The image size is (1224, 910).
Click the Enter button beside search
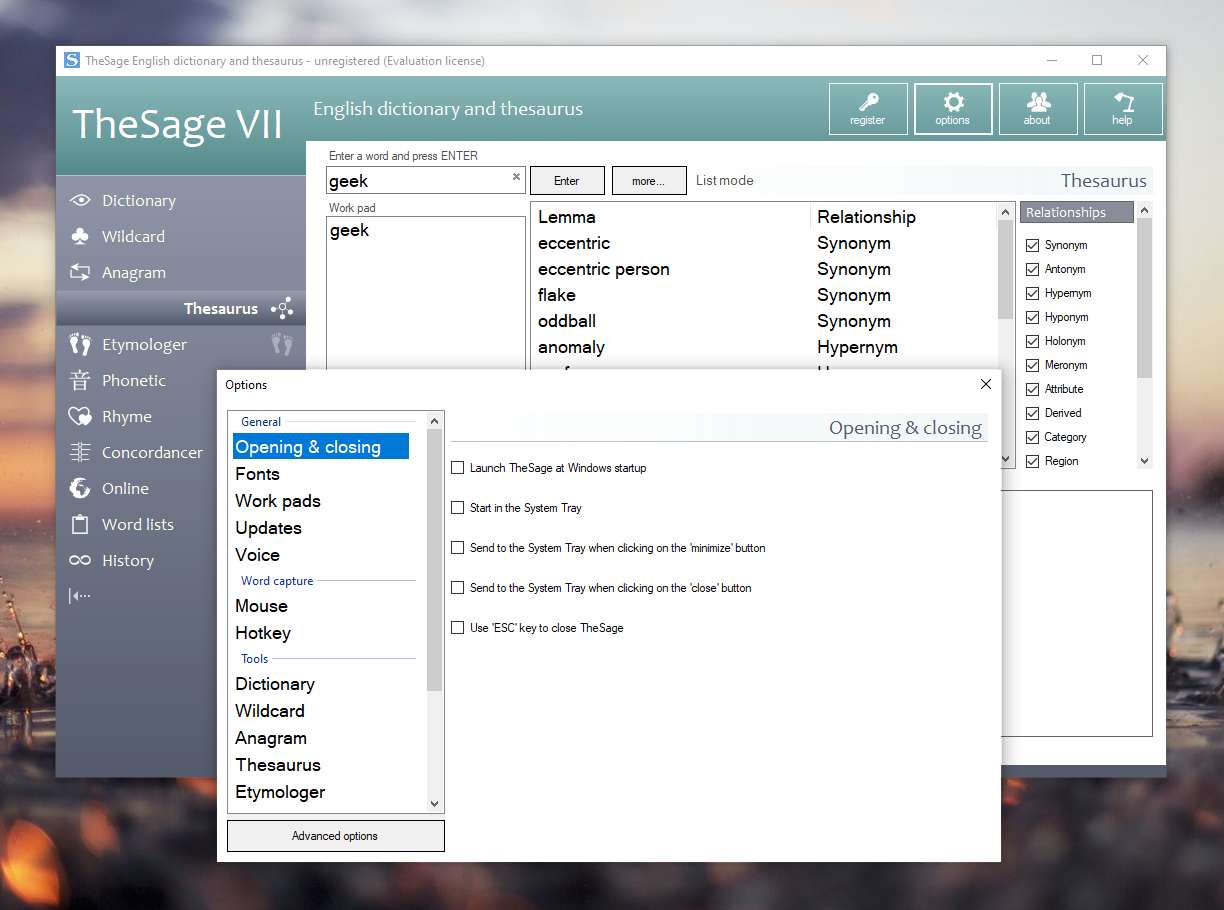[567, 181]
